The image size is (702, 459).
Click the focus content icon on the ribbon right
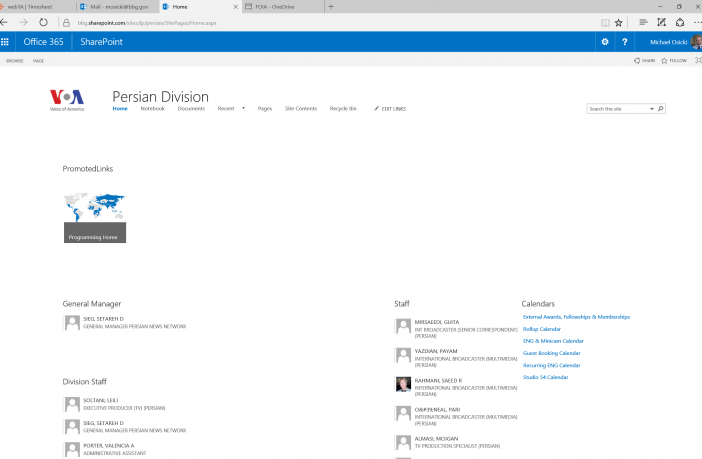pyautogui.click(x=698, y=60)
